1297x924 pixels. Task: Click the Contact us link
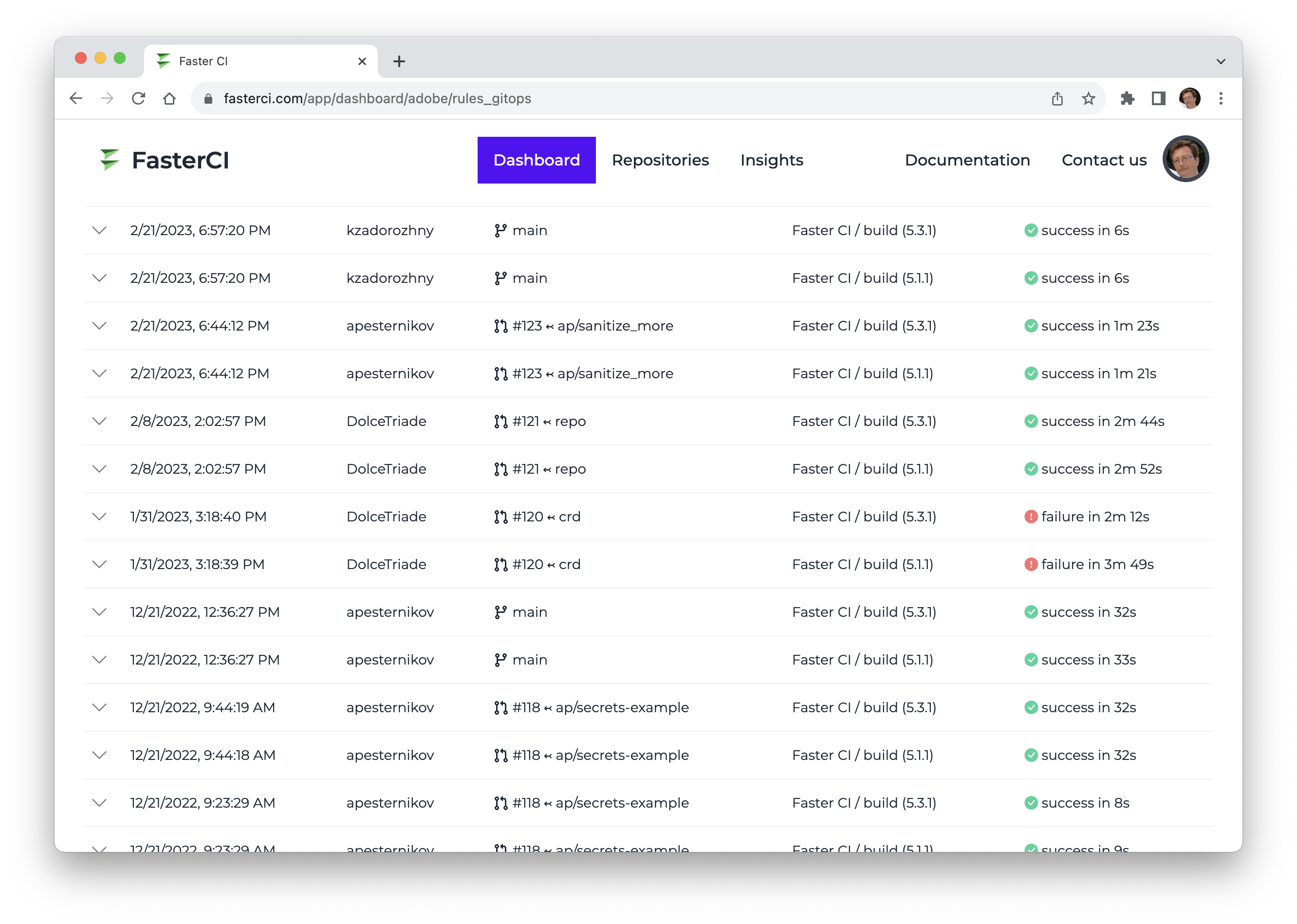pyautogui.click(x=1104, y=160)
